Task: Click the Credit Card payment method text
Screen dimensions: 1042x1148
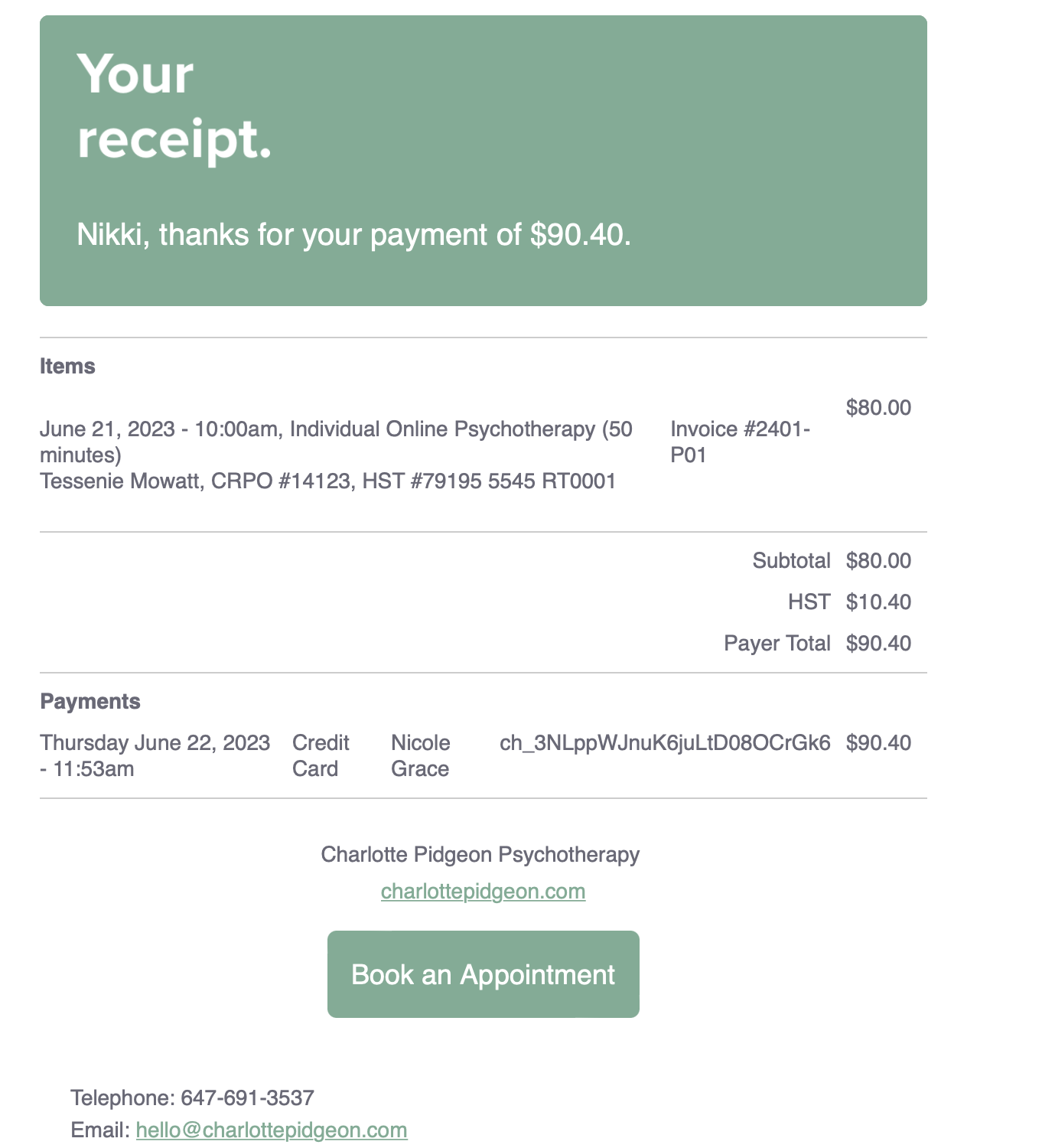Action: [x=321, y=755]
